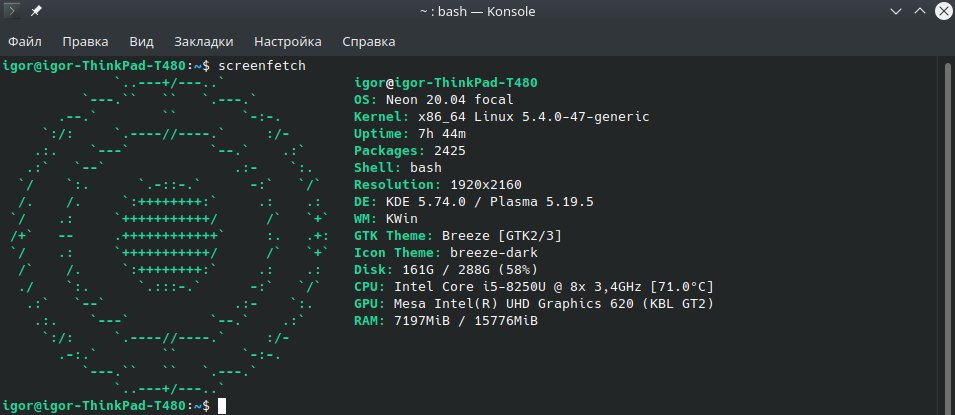This screenshot has width=955, height=415.
Task: Click the 'WM: KWin' line
Action: pyautogui.click(x=386, y=219)
